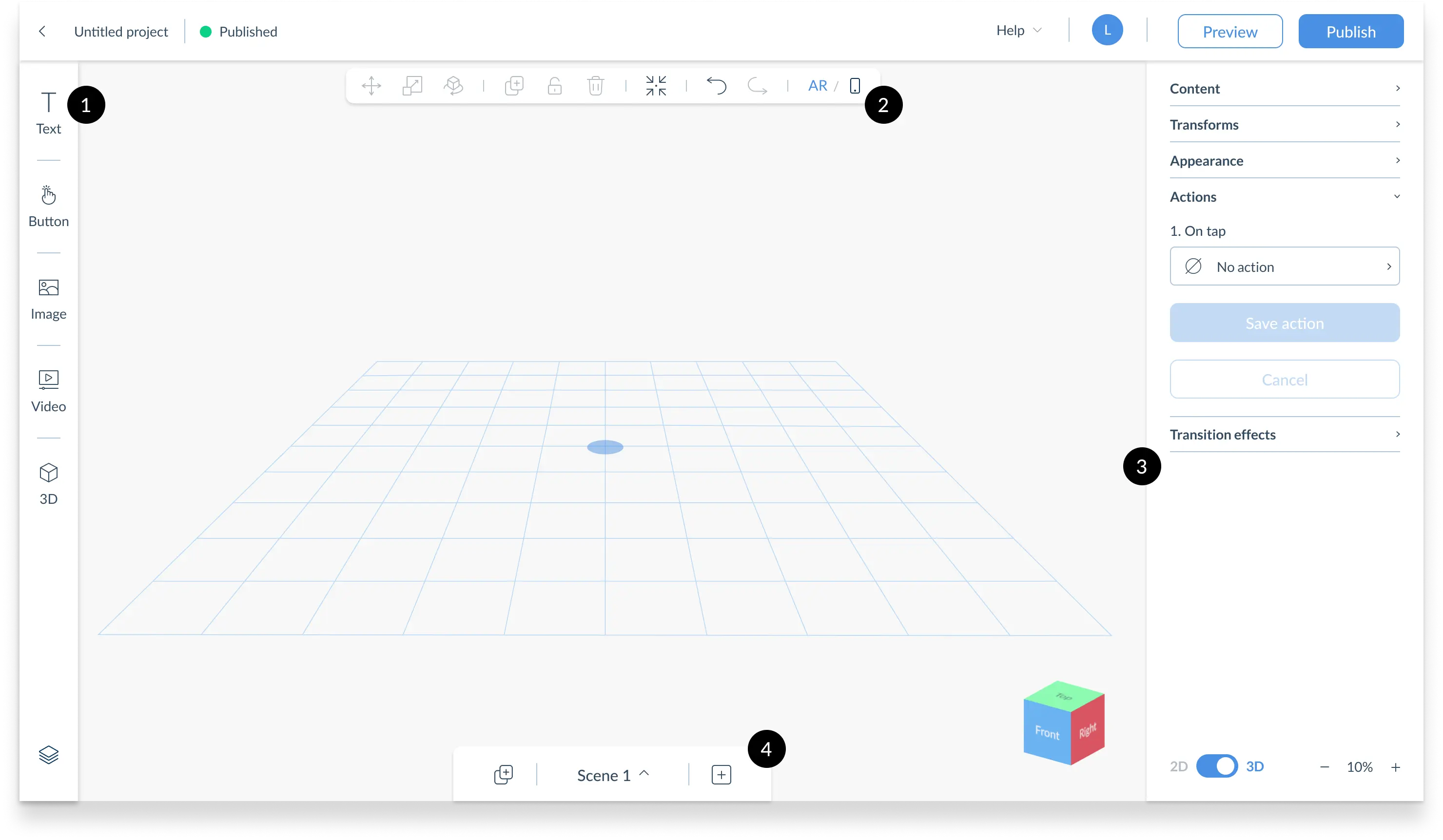The height and width of the screenshot is (840, 1443).
Task: Select the Text tool in the sidebar
Action: click(x=48, y=112)
